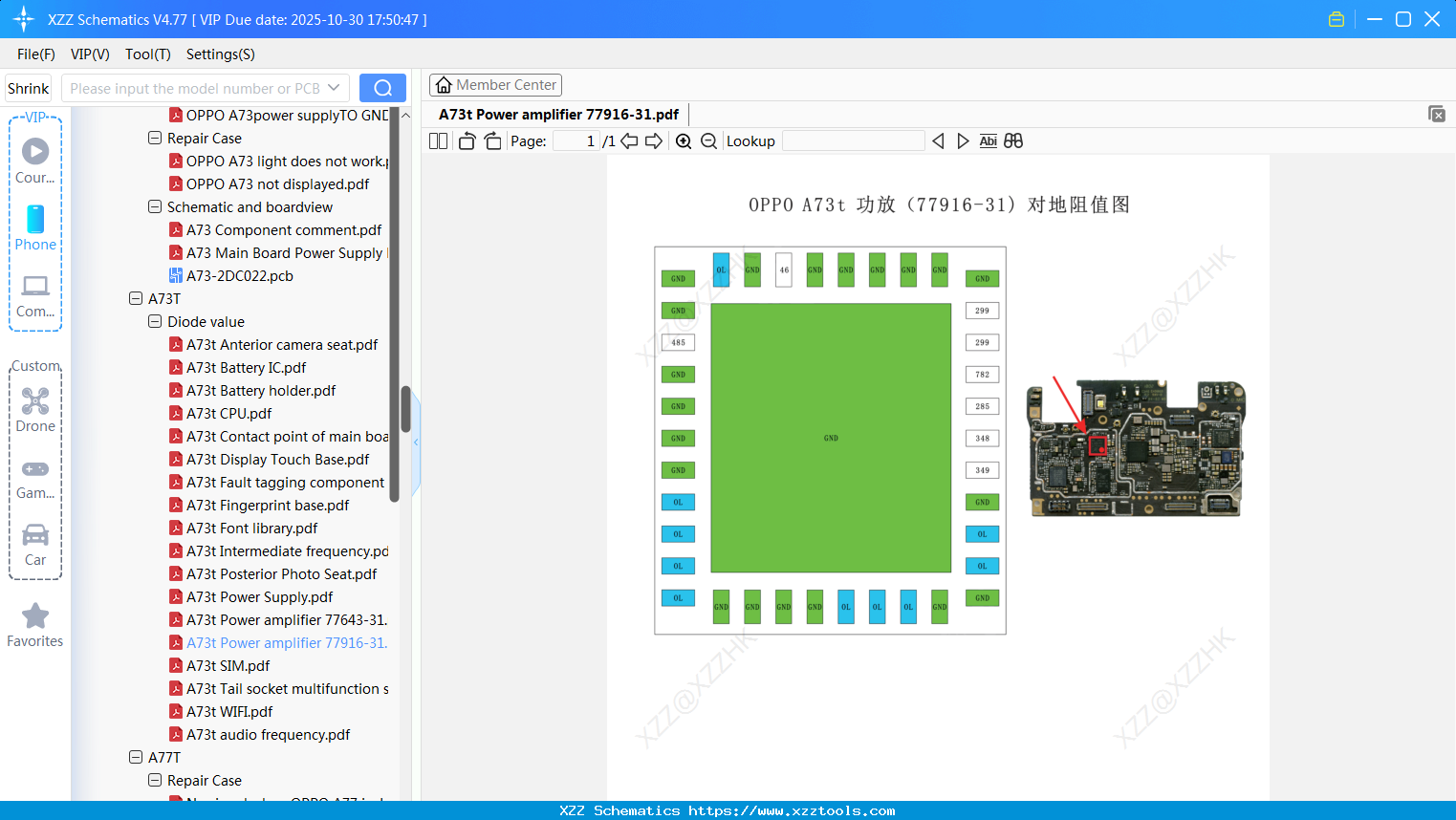Rotate the PDF page clockwise

pyautogui.click(x=492, y=141)
